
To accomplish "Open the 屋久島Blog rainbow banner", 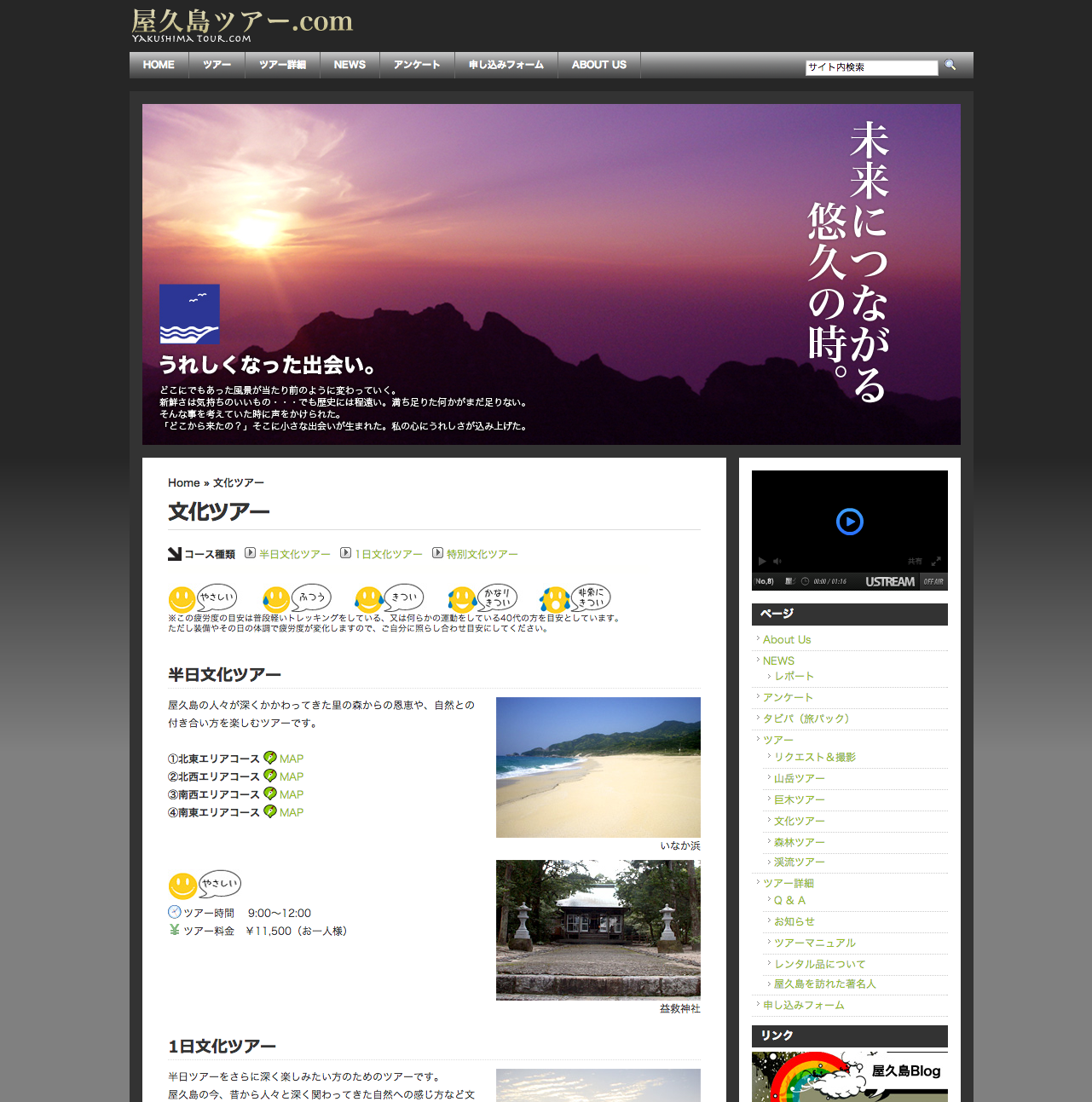I will pos(849,1076).
